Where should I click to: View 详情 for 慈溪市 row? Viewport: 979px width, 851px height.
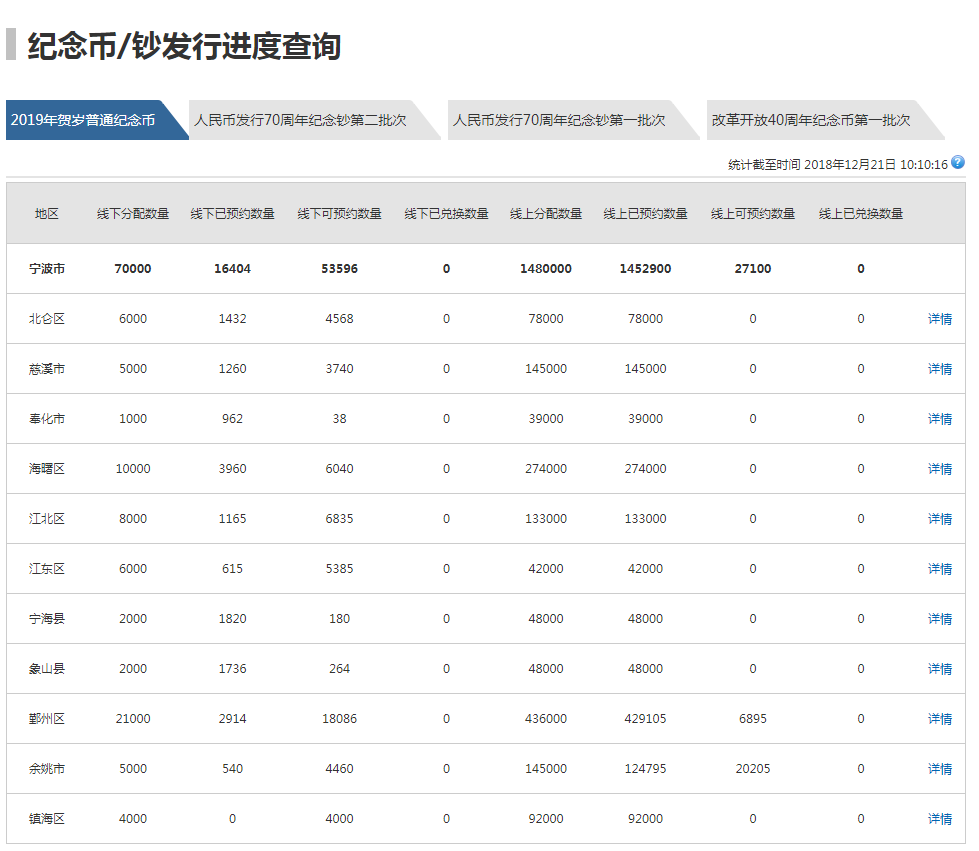[x=939, y=369]
